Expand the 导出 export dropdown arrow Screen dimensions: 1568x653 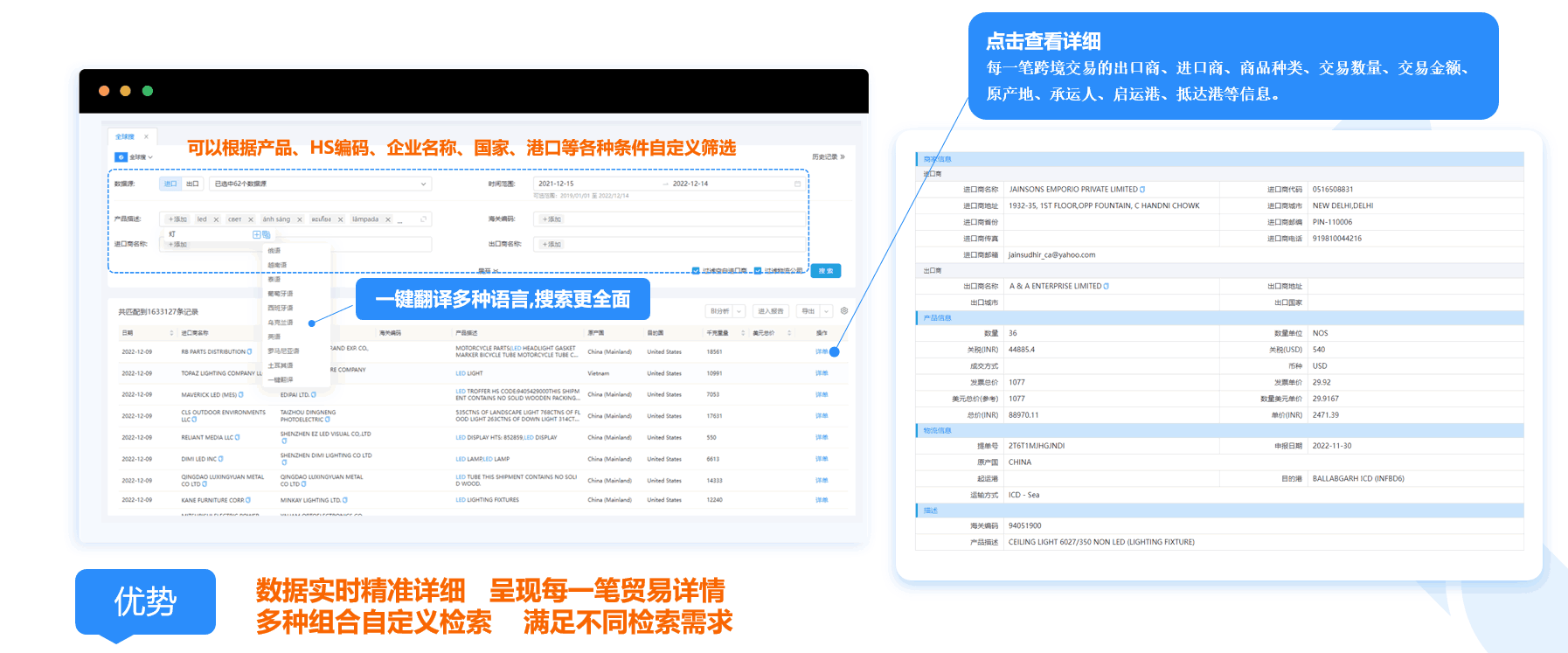826,311
